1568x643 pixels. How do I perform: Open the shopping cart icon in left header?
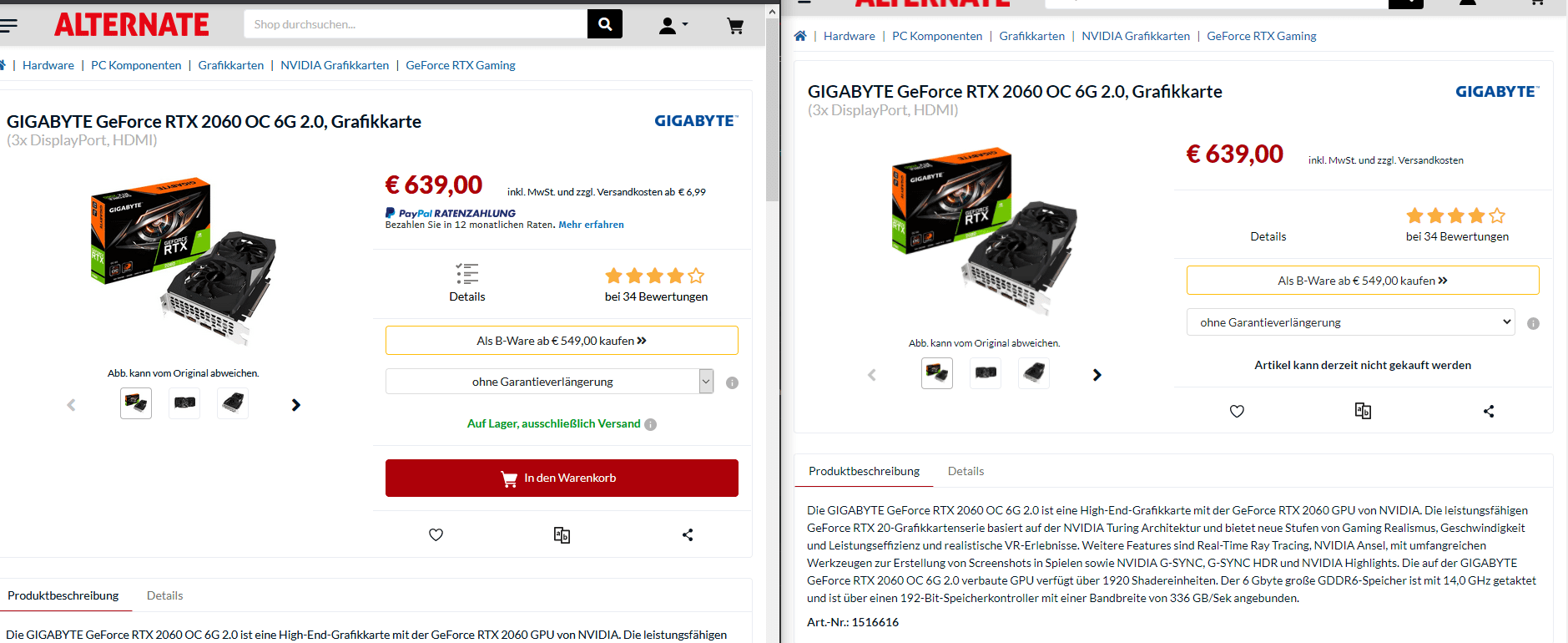pyautogui.click(x=735, y=26)
